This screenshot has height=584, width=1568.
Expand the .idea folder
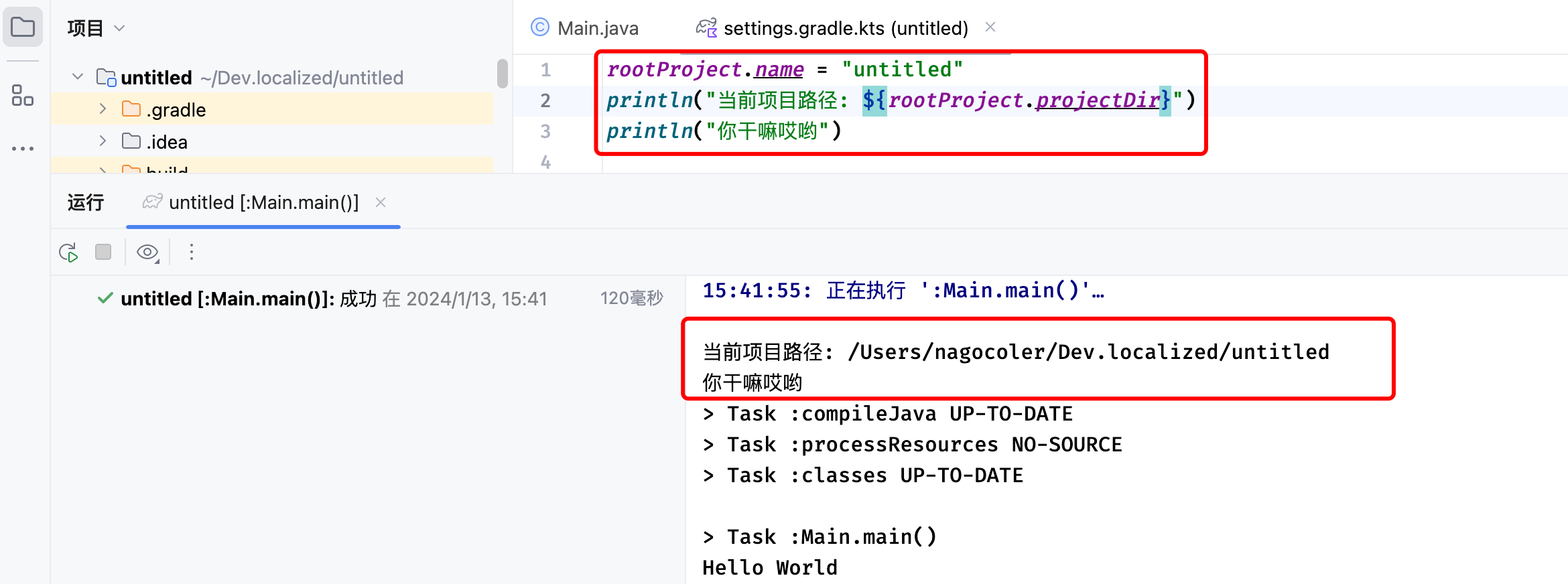pos(103,141)
